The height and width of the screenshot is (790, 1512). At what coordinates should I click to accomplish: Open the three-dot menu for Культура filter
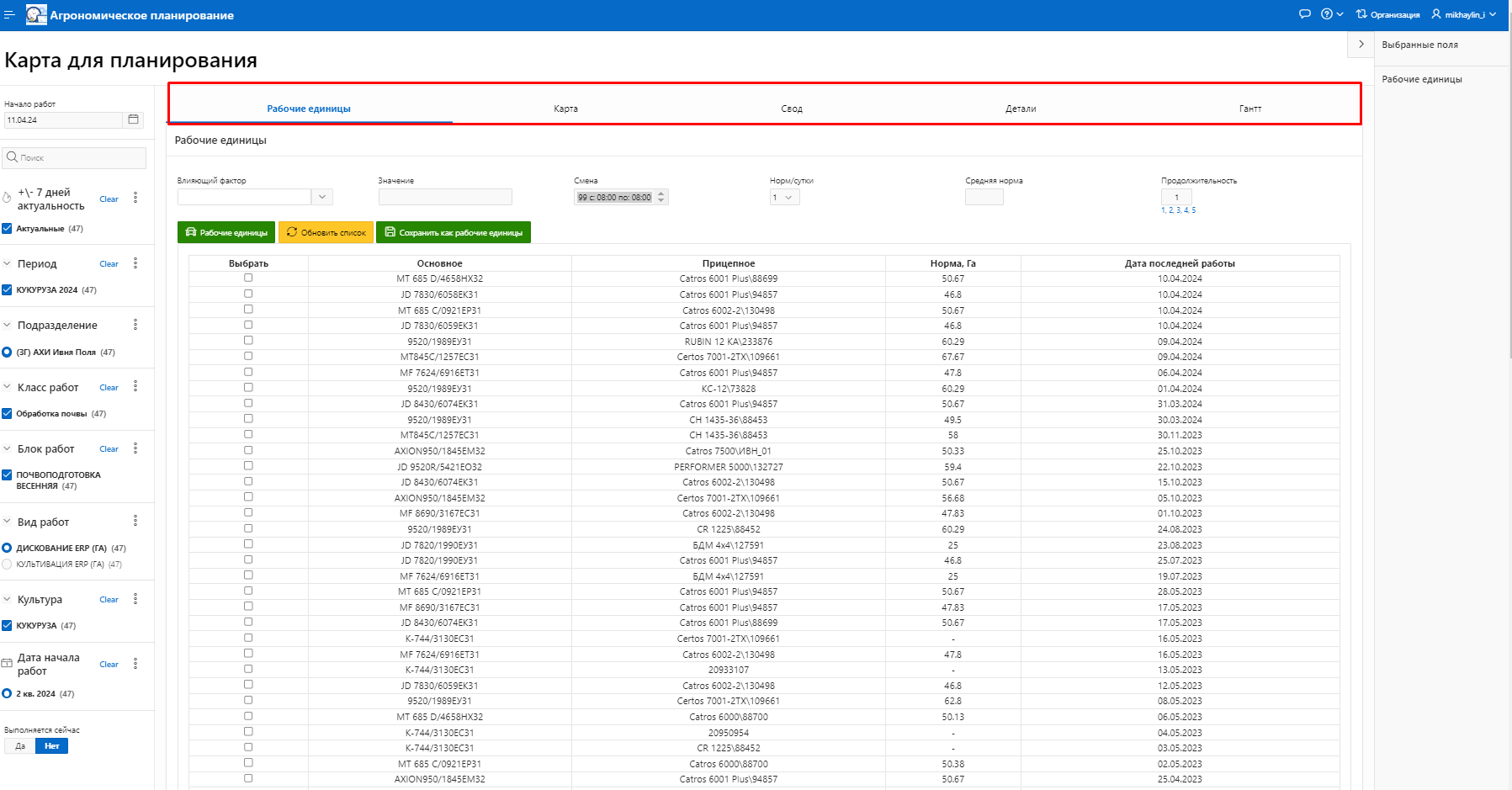coord(135,600)
